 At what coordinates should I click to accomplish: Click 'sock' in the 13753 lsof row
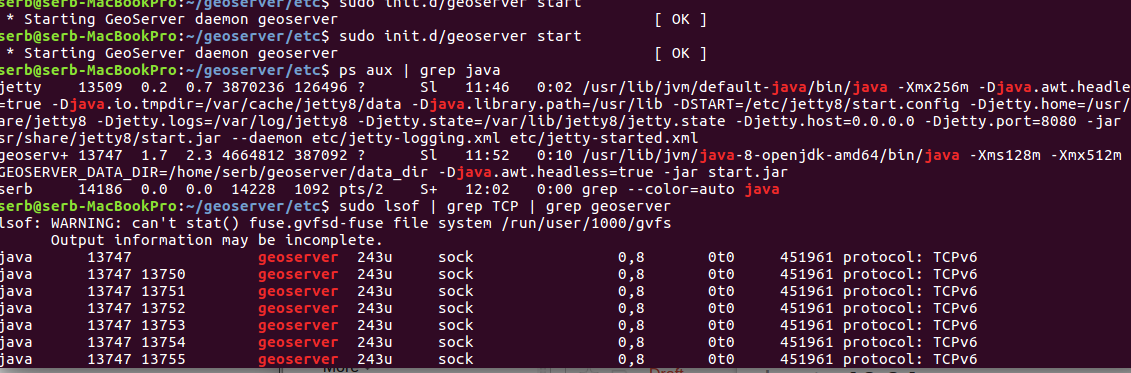point(456,325)
